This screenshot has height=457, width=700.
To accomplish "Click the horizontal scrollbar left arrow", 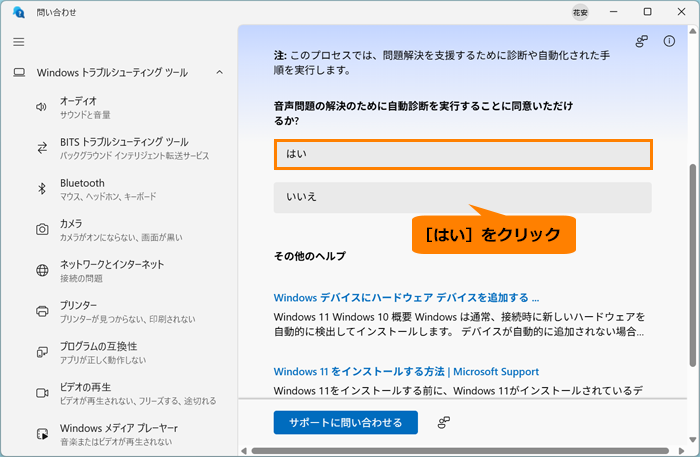I will 243,451.
